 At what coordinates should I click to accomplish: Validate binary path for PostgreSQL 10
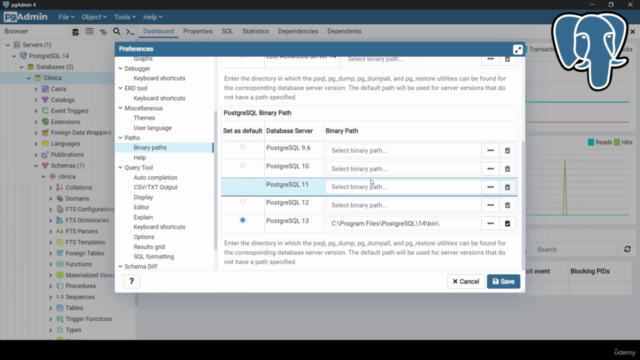[507, 169]
